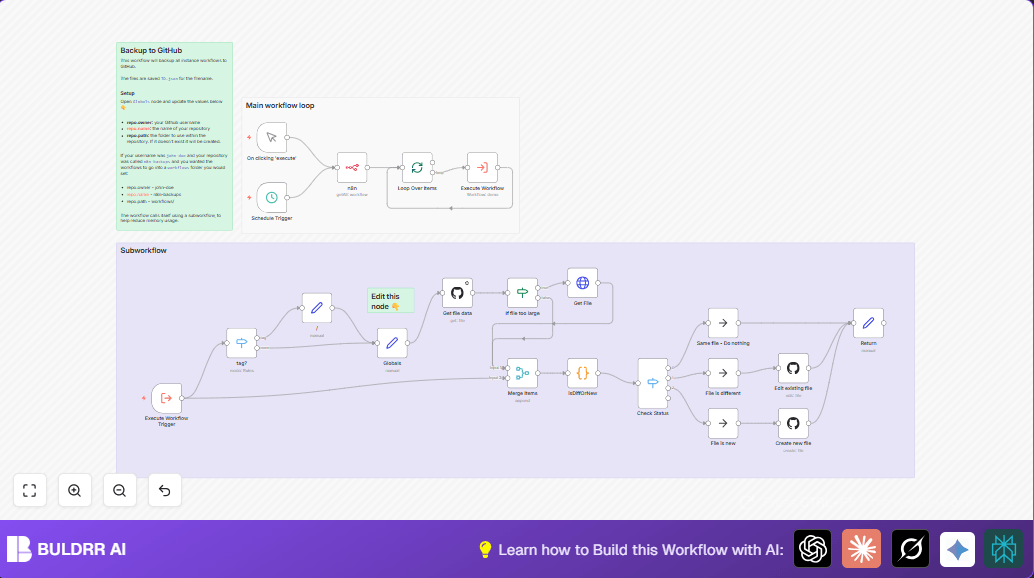Zoom out of the workflow canvas
The height and width of the screenshot is (578, 1034).
119,490
